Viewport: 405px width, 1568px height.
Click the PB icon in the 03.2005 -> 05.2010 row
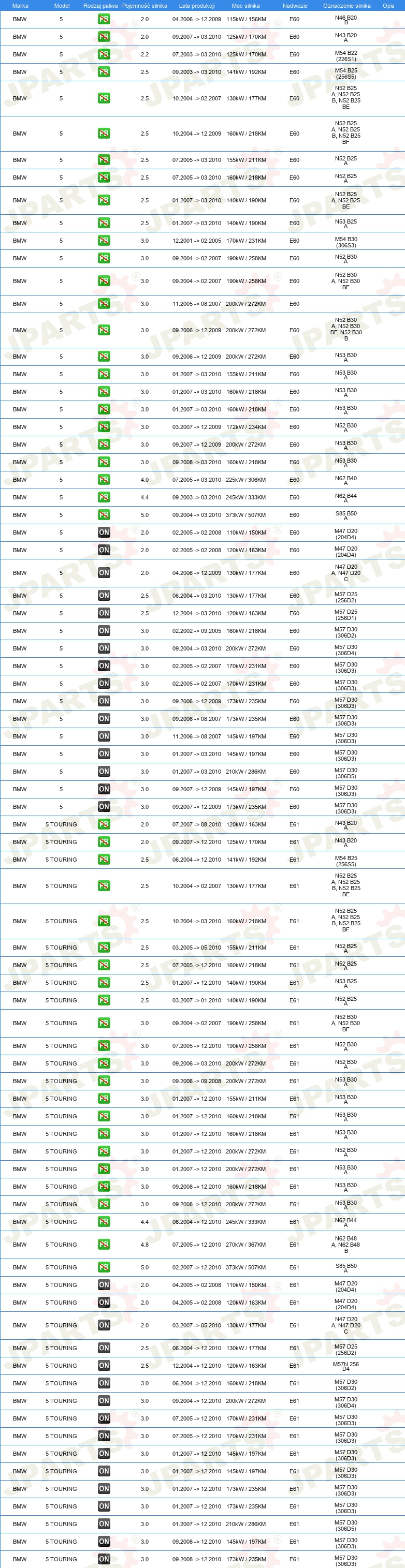(104, 947)
